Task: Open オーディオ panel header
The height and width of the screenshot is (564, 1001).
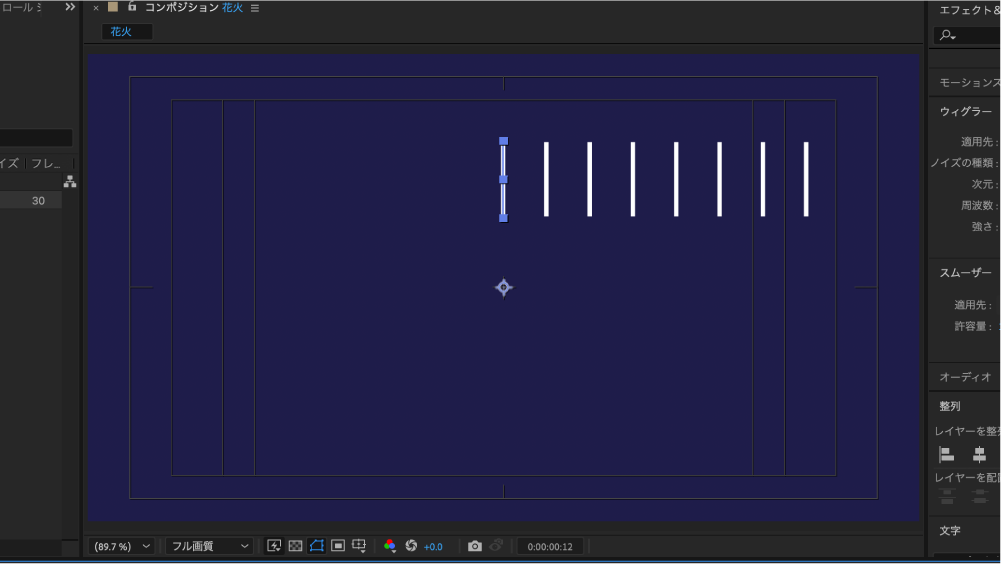Action: coord(965,377)
